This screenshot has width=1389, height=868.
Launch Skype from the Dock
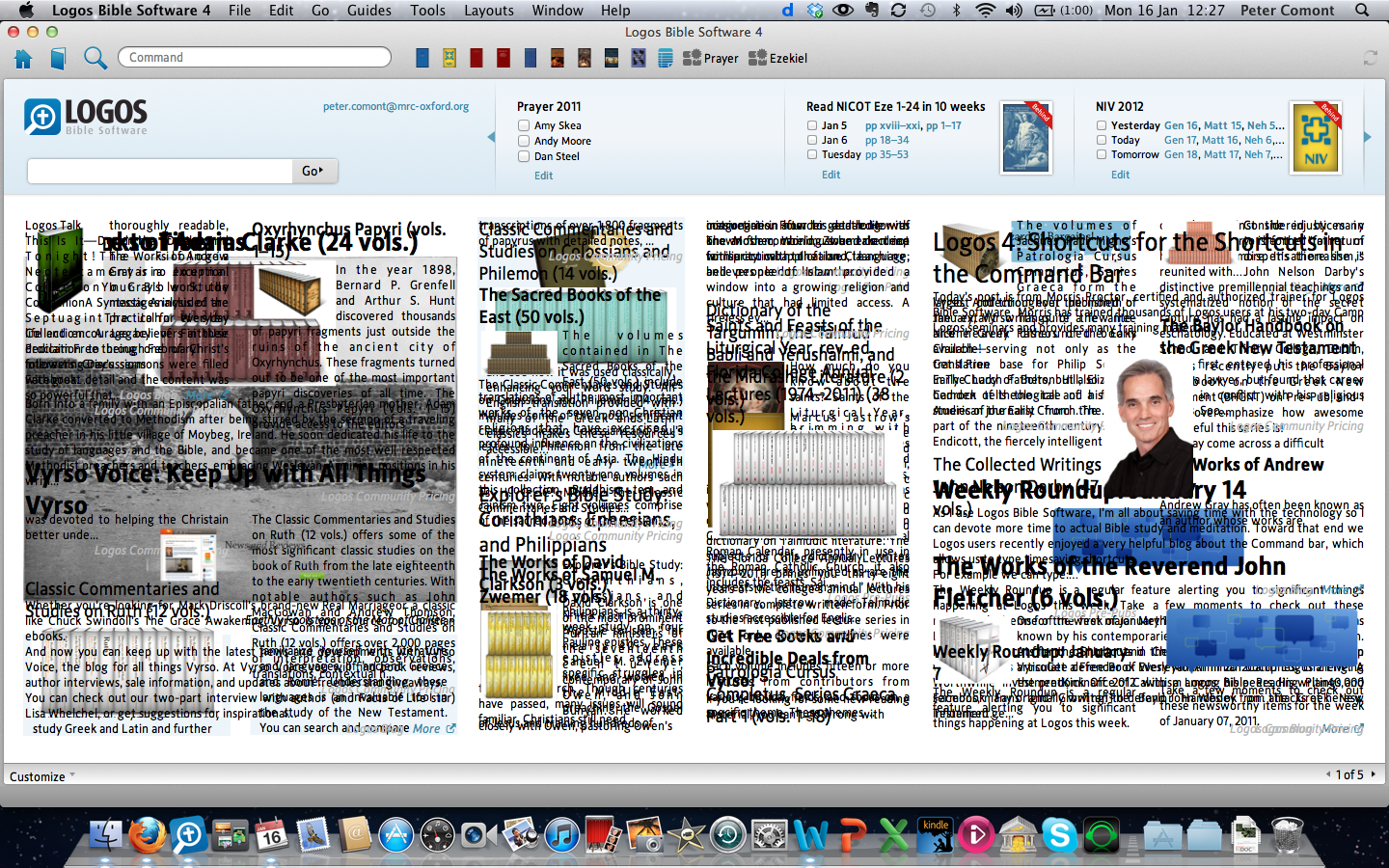[x=1059, y=835]
